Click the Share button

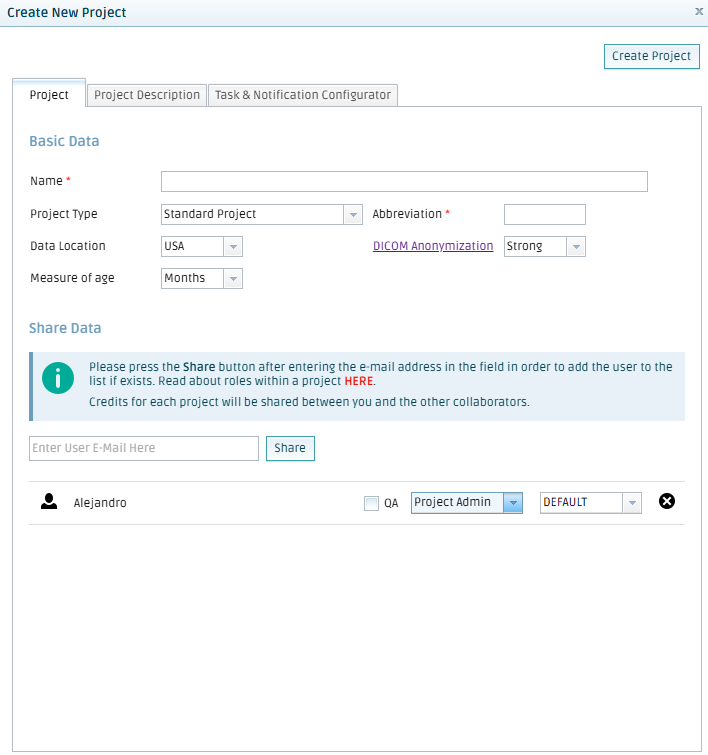point(290,448)
